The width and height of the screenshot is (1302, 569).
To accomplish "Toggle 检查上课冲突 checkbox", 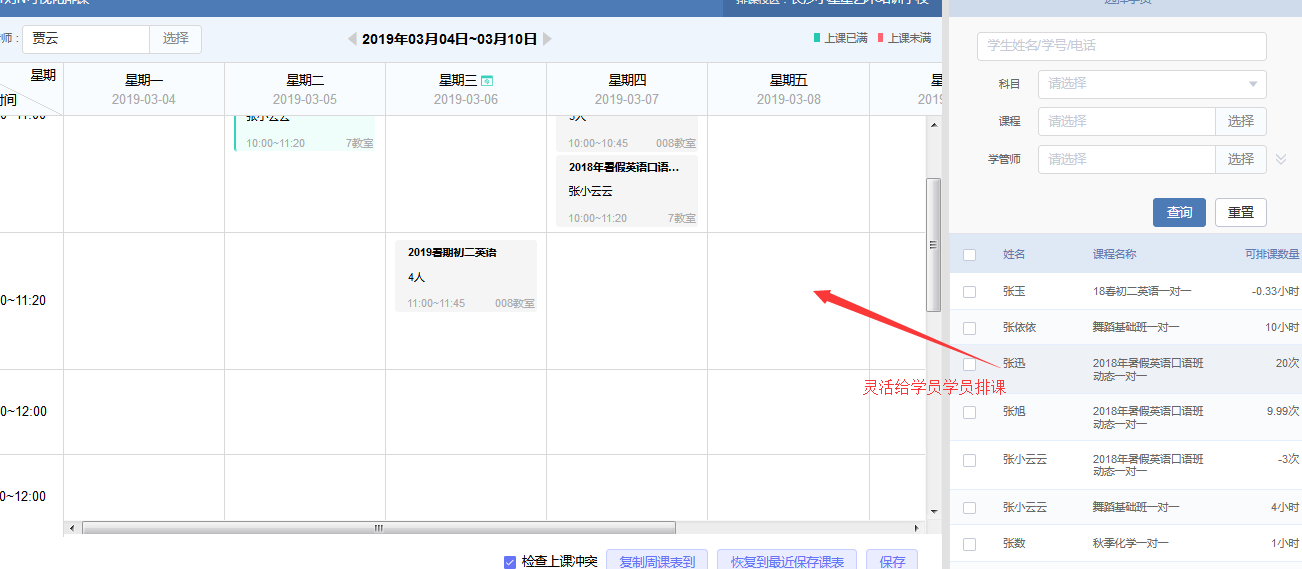I will point(510,562).
